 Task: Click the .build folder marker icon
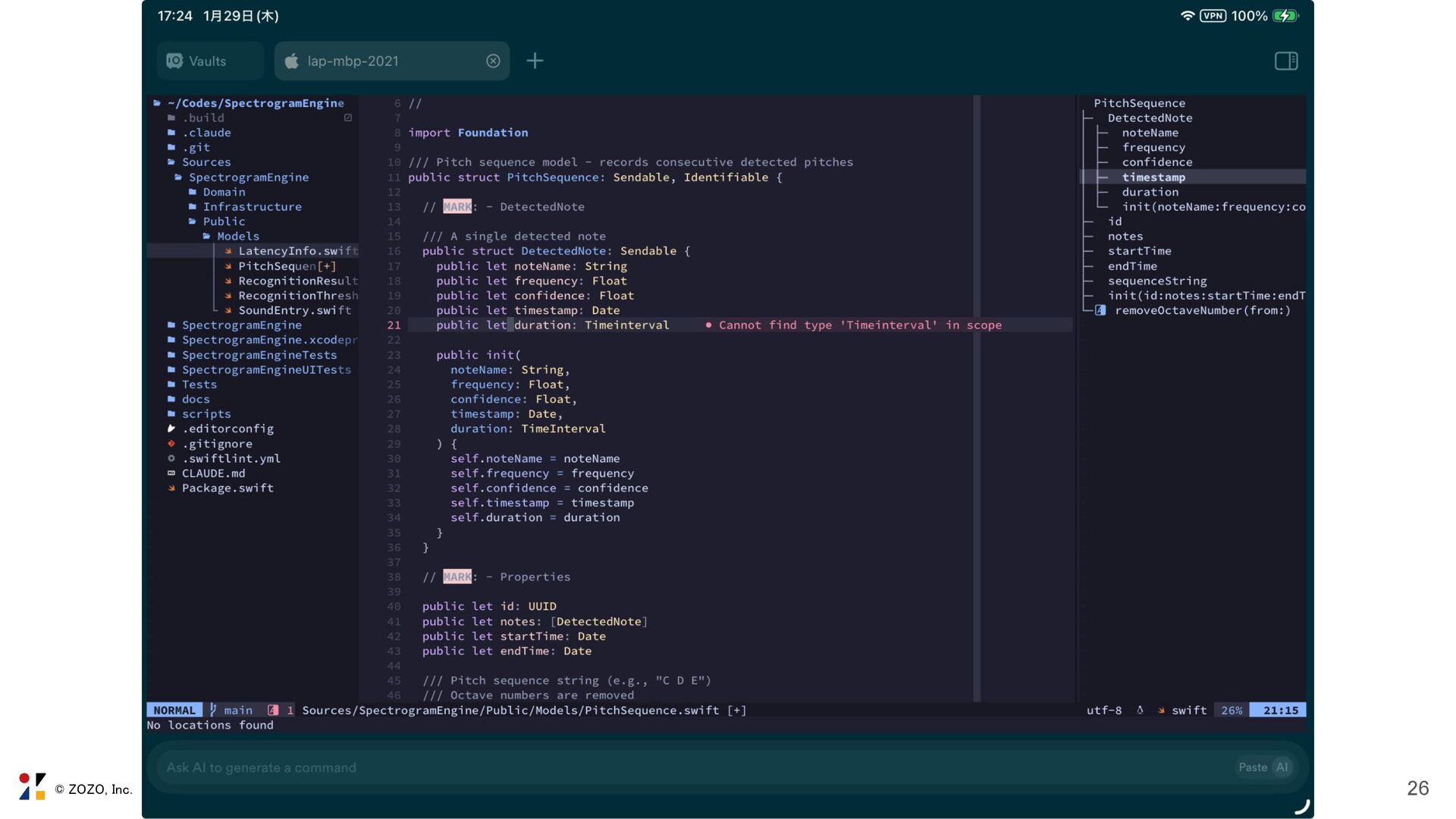coord(348,118)
